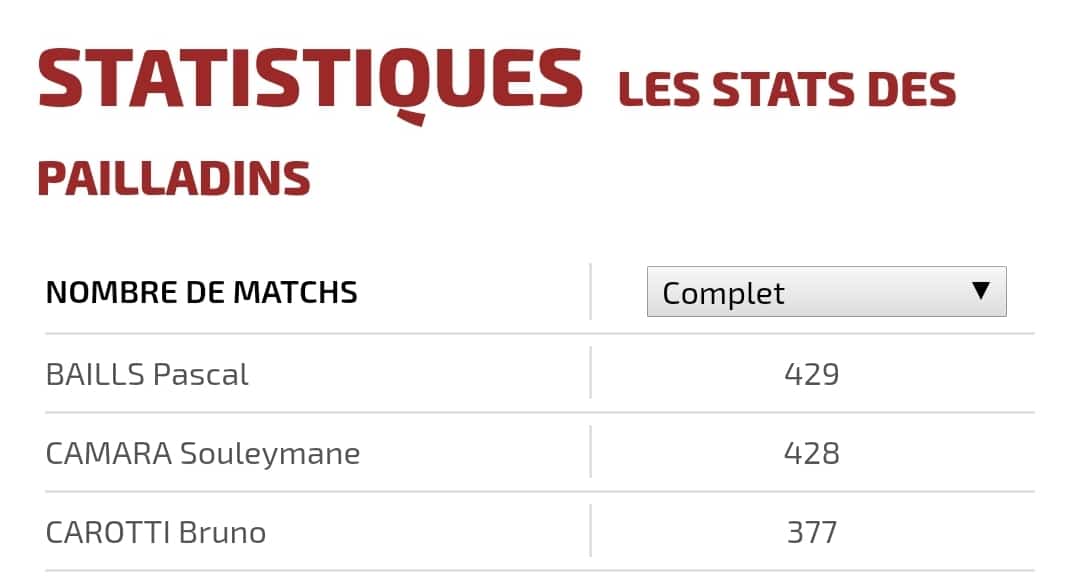The height and width of the screenshot is (582, 1073).
Task: Select the surname BAILLS
Action: click(95, 375)
